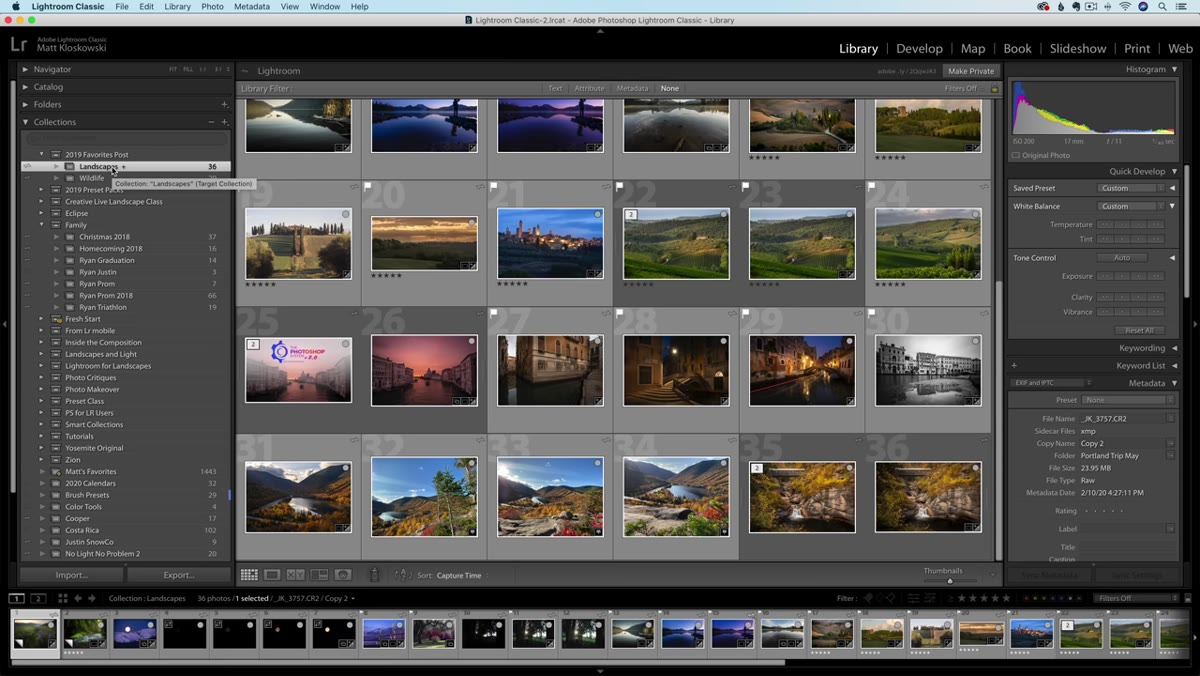Viewport: 1200px width, 676px height.
Task: Toggle flag on photo number 23
Action: [x=746, y=186]
